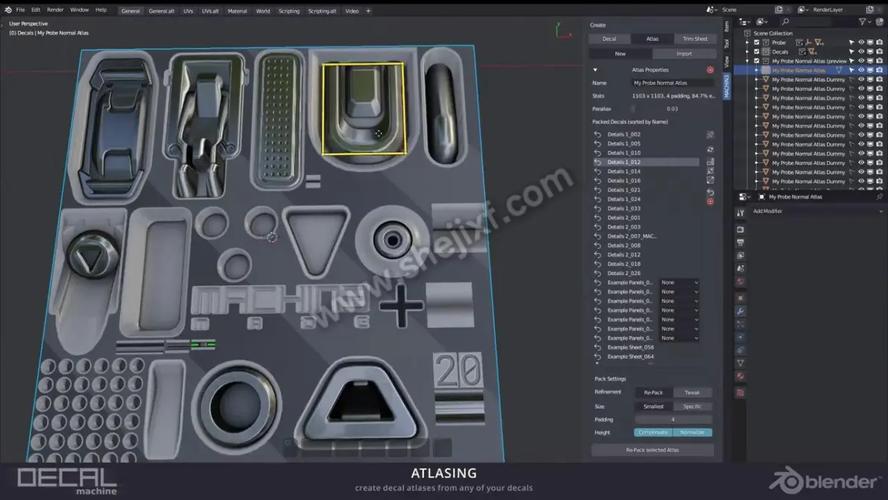Screen dimensions: 888x500
Task: Select Decal in the Create panel
Action: pyautogui.click(x=609, y=39)
